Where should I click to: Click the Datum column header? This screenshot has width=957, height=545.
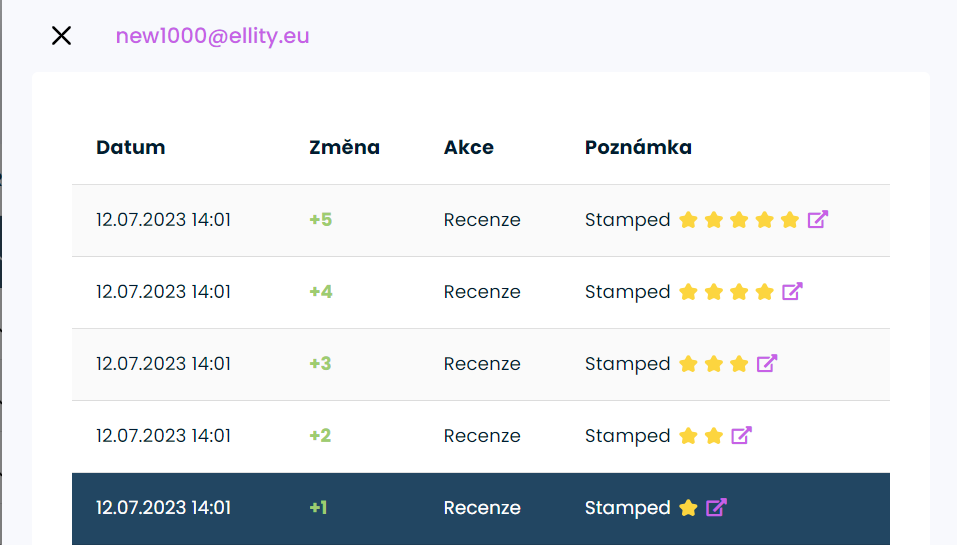130,148
